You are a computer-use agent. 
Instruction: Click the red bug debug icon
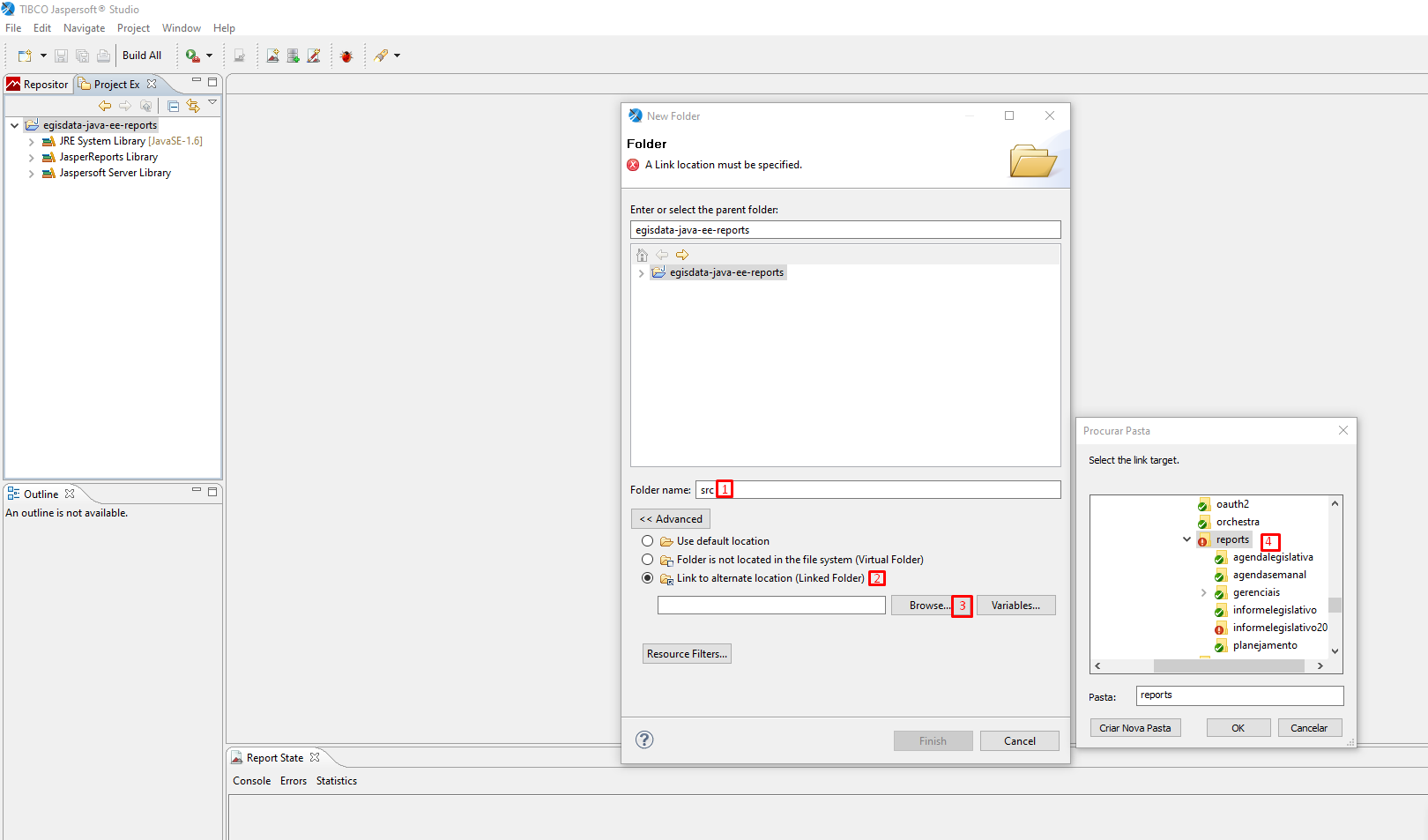[x=346, y=56]
